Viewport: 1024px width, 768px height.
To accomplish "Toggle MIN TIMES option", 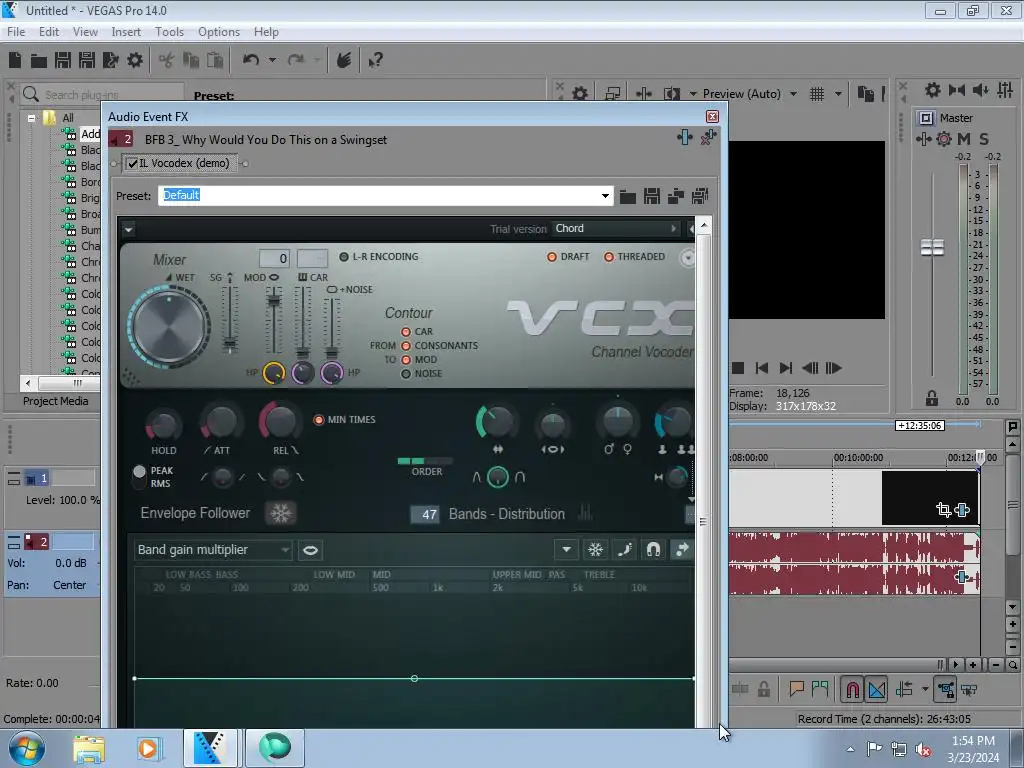I will pos(319,419).
